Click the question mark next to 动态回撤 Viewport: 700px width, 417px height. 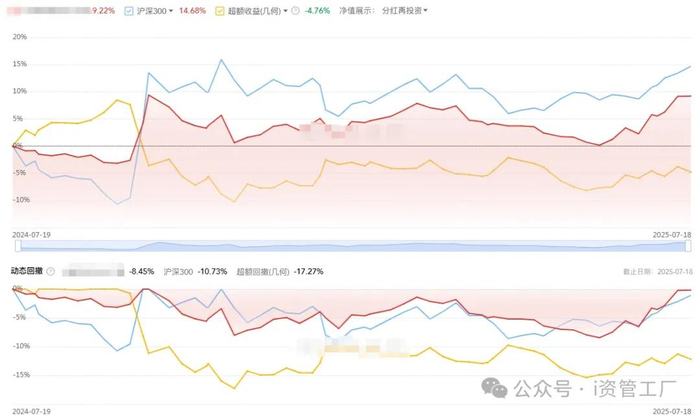(x=51, y=271)
